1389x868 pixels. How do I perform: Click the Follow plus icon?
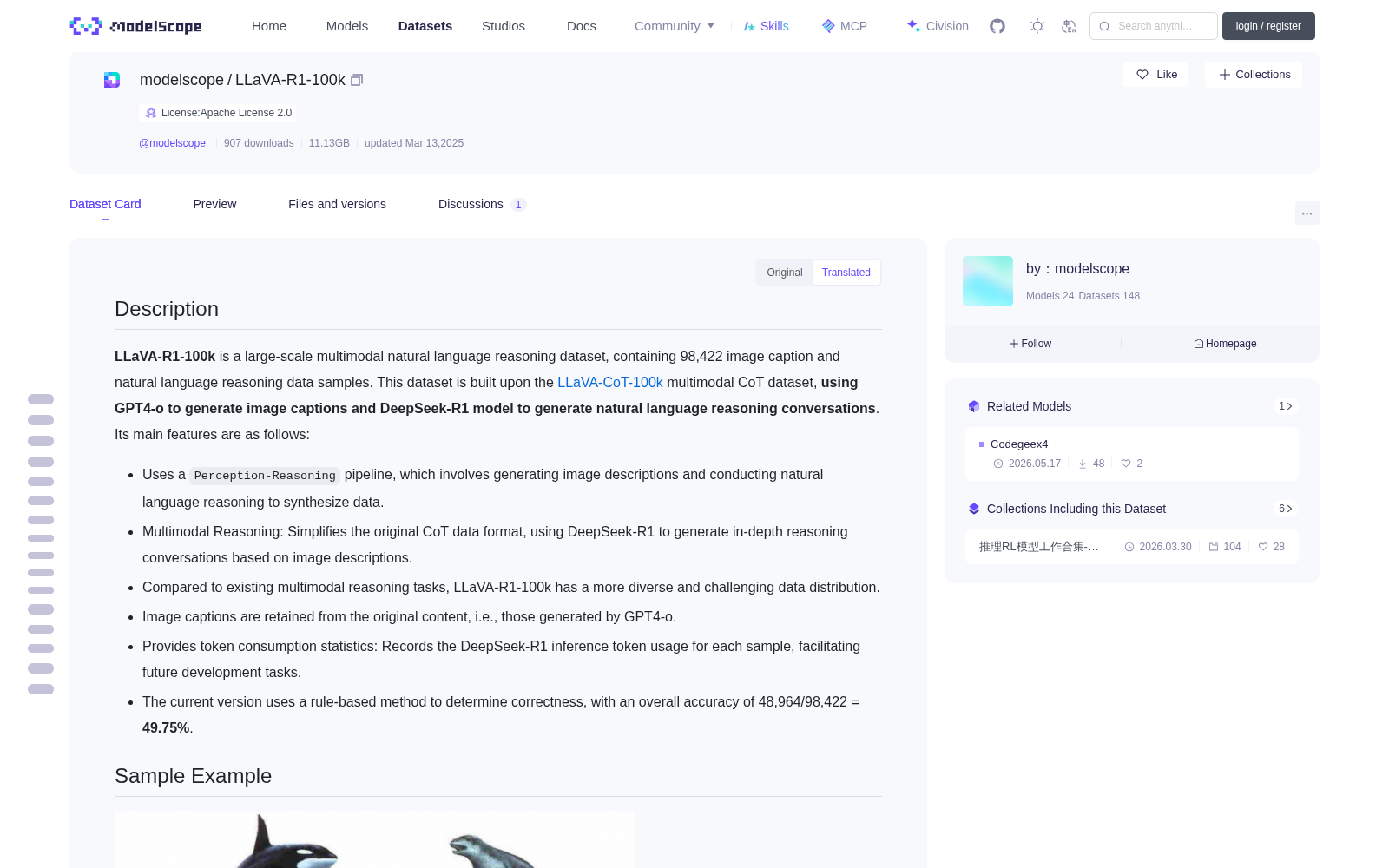[x=1014, y=344]
